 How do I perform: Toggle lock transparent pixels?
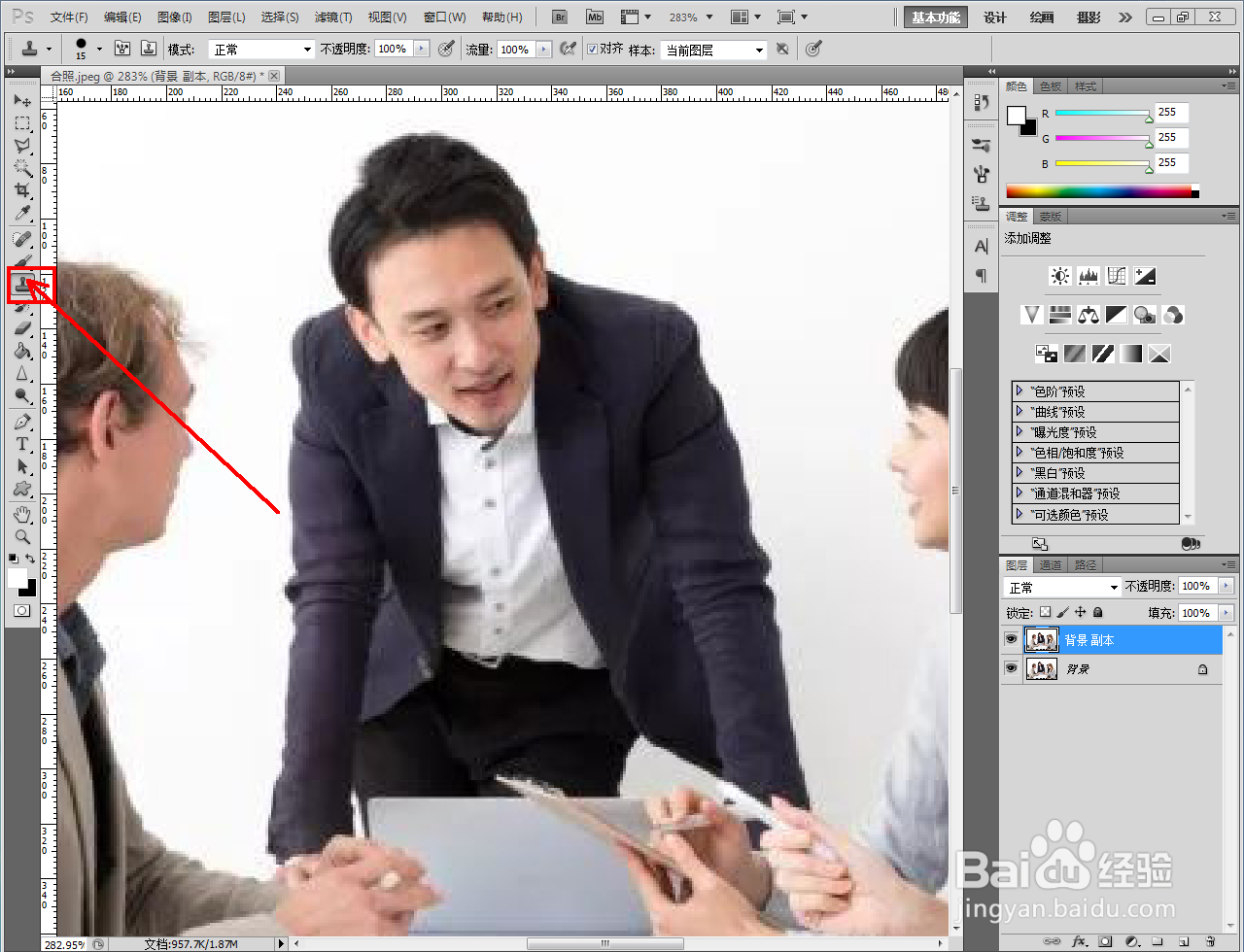[x=1046, y=612]
